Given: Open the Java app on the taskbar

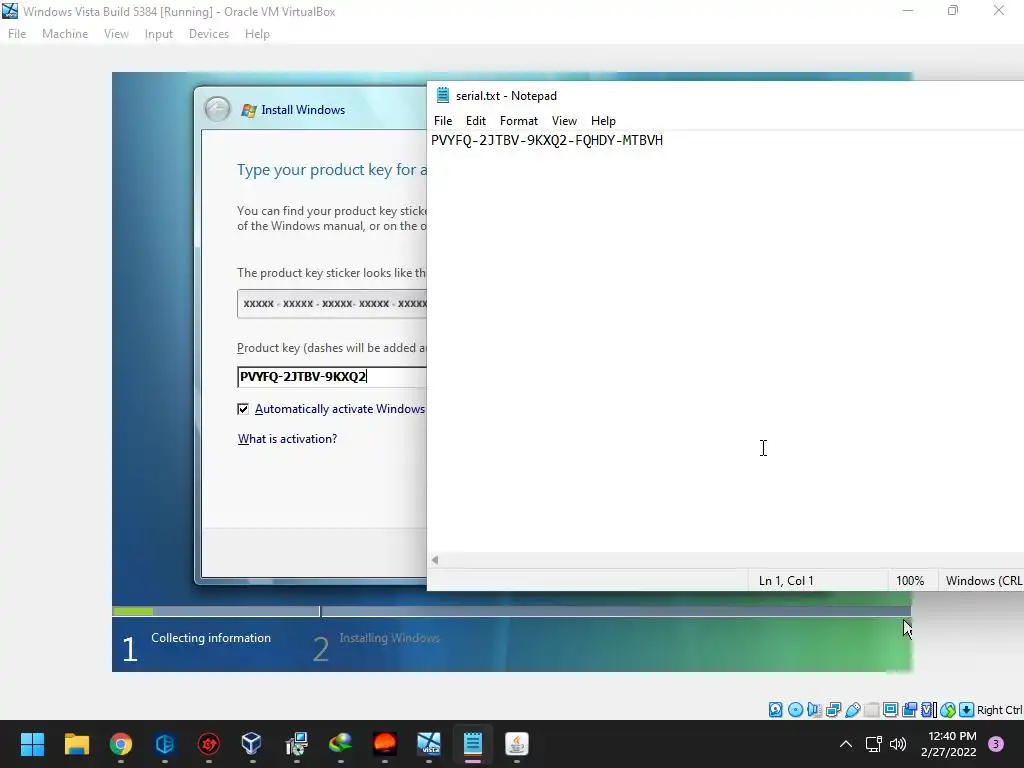Looking at the screenshot, I should point(517,744).
